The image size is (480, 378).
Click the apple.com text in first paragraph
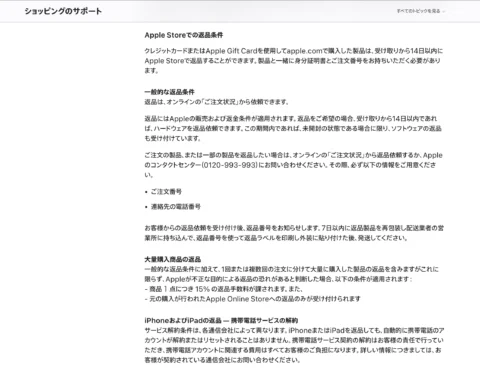coord(305,51)
